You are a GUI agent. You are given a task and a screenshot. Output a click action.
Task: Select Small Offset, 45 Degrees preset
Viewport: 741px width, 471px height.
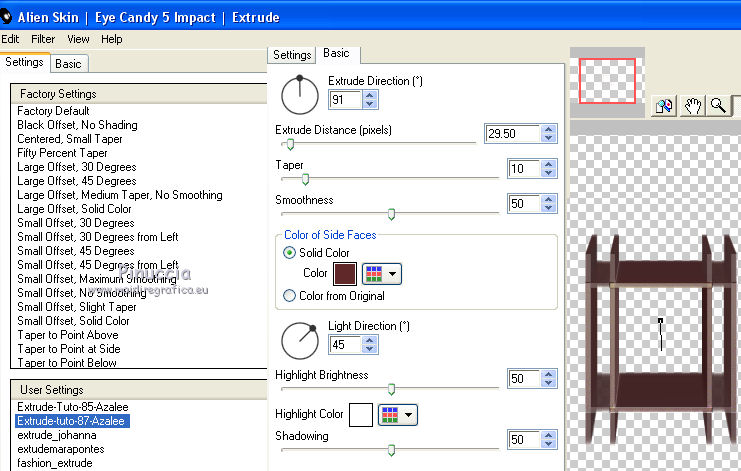(76, 251)
